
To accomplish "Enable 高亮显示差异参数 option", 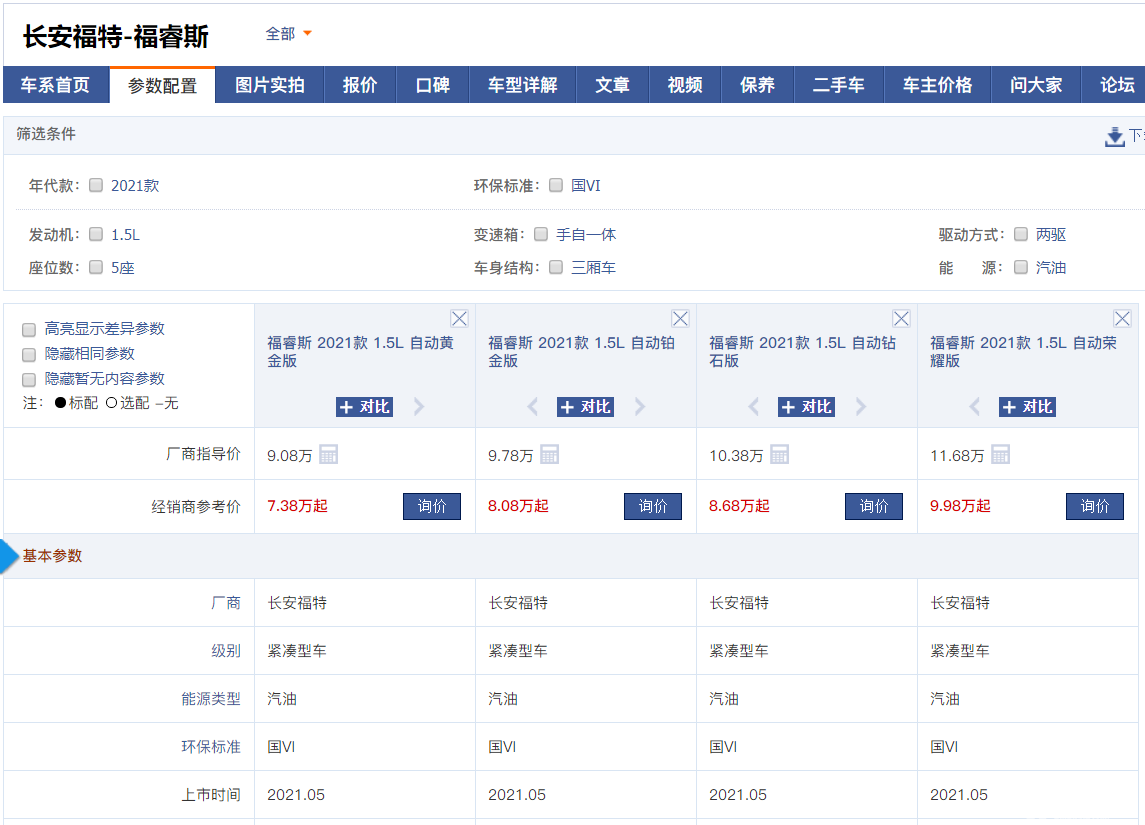I will click(28, 330).
